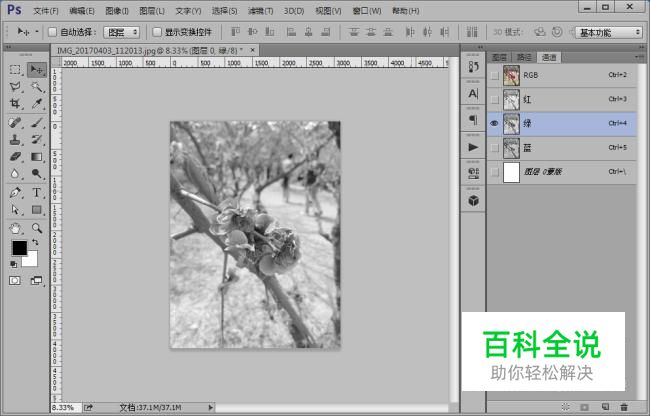Open status bar document info arrow

tap(211, 408)
